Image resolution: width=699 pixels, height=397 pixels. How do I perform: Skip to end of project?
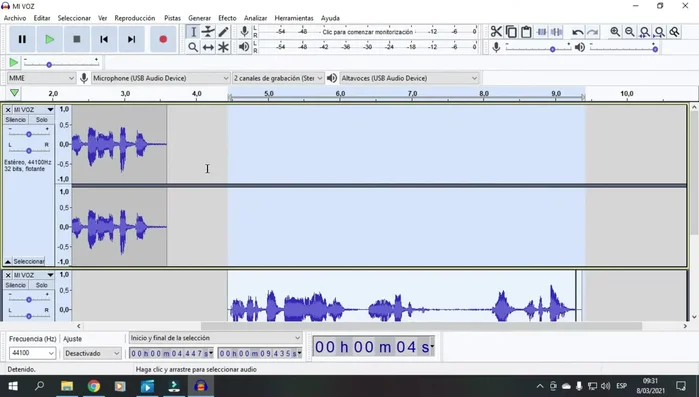click(131, 39)
